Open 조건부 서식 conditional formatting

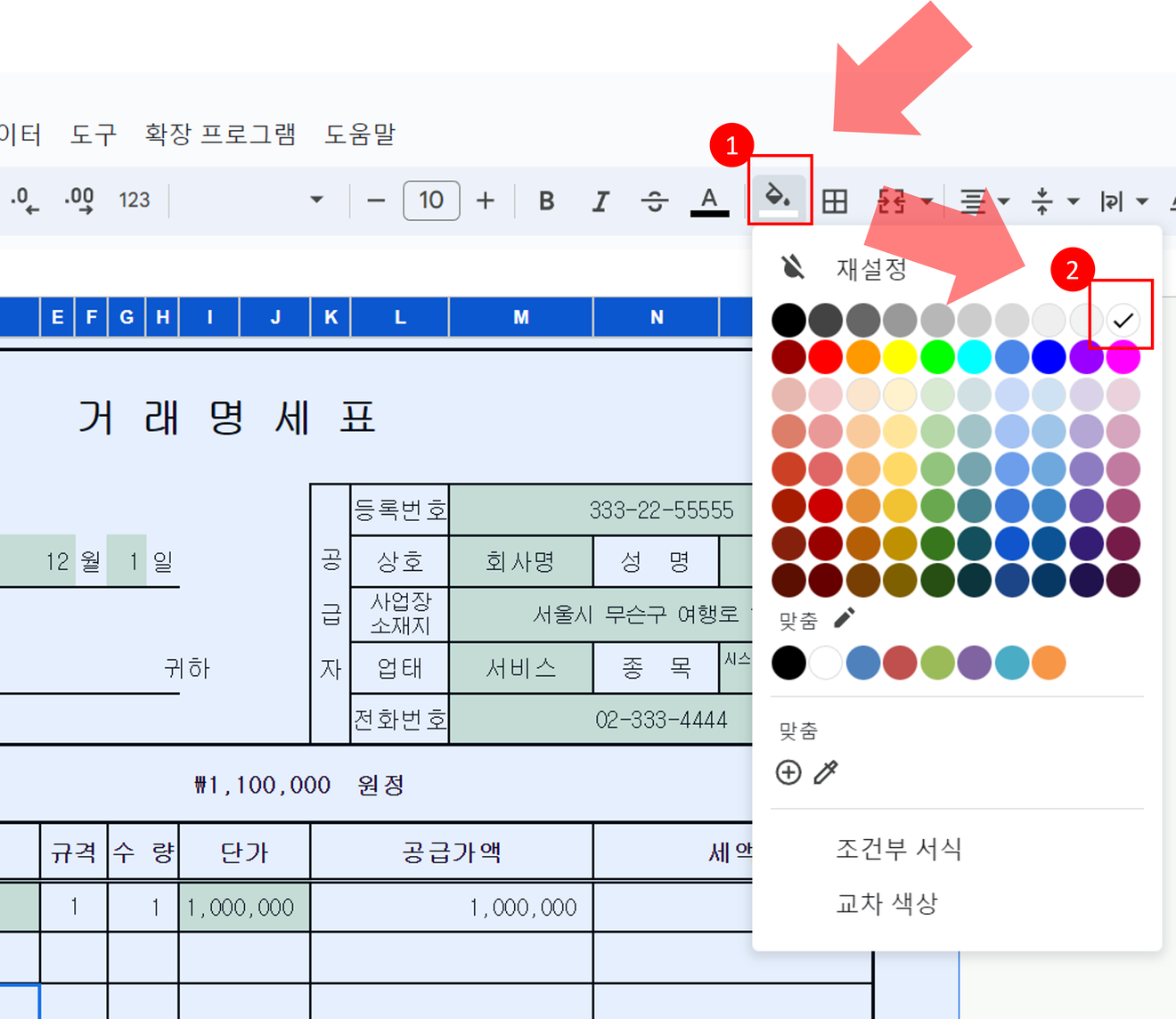(898, 849)
